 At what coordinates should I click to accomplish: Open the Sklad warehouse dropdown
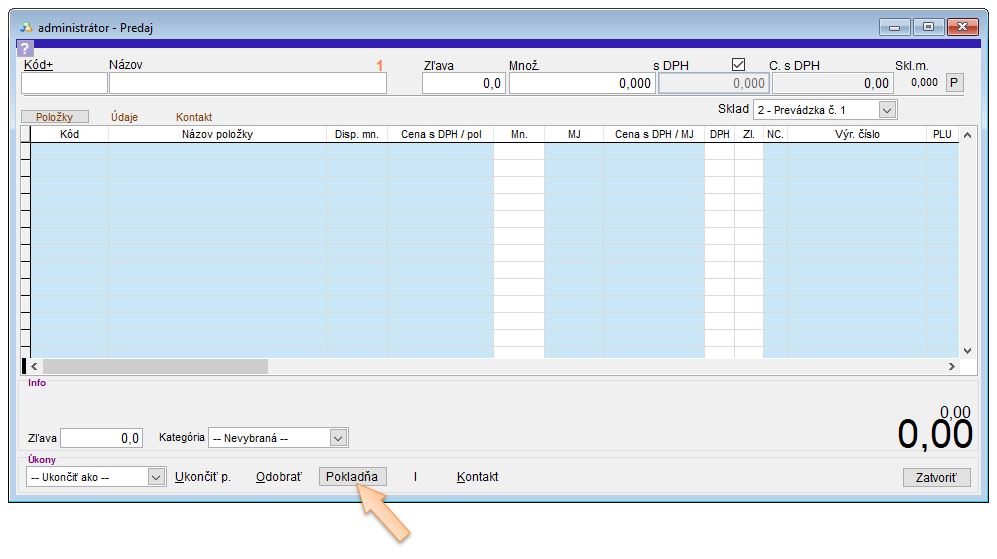click(x=886, y=109)
